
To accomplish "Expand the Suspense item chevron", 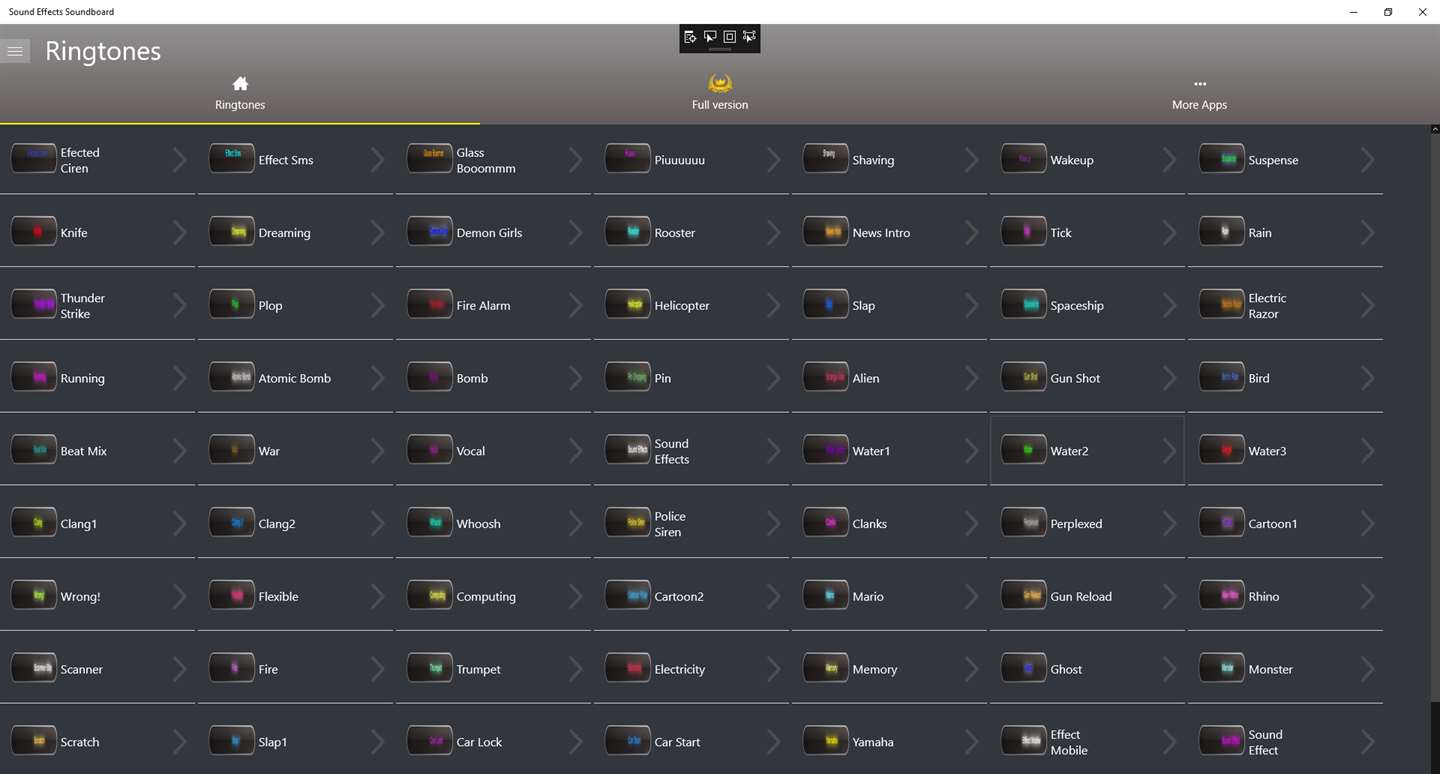I will click(x=1367, y=160).
